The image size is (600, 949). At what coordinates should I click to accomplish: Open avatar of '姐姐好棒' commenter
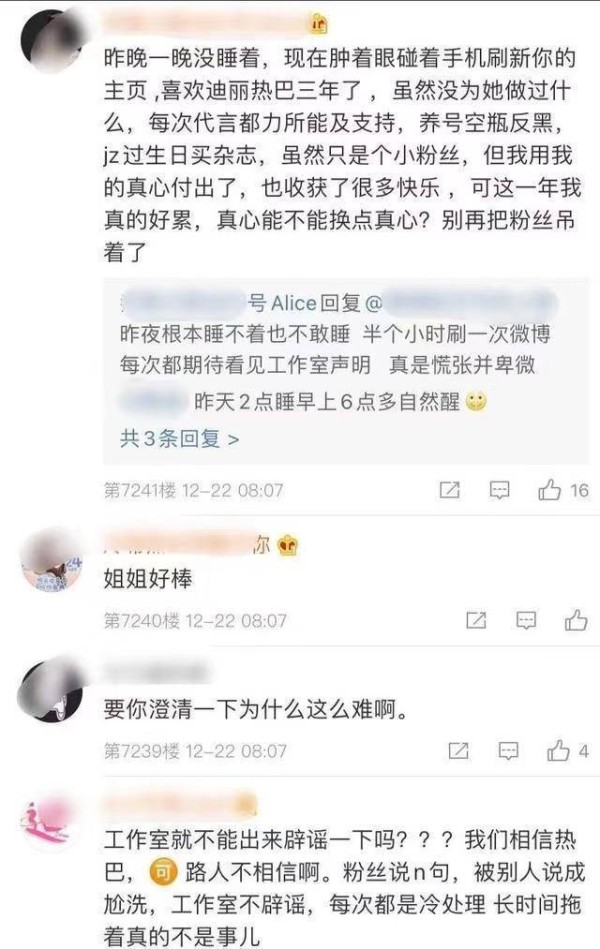(51, 559)
